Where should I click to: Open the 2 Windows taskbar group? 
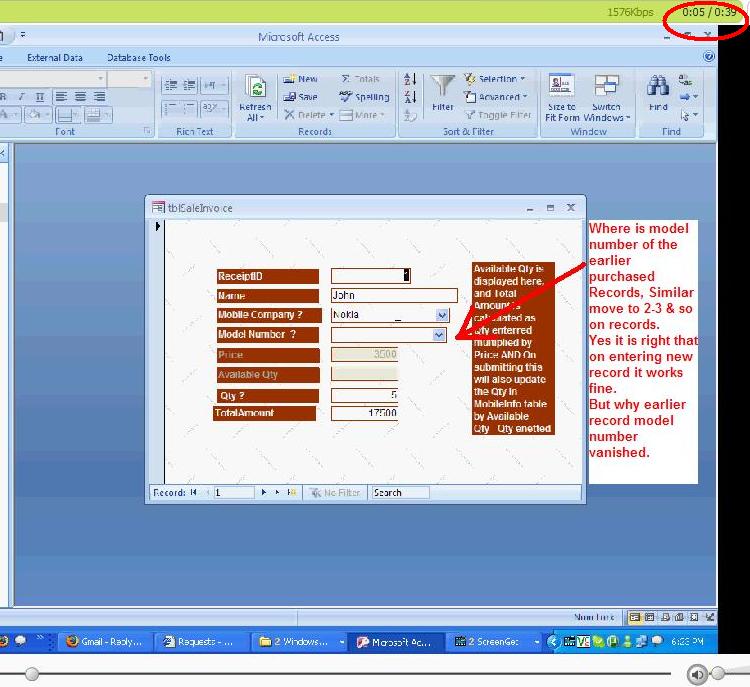tap(299, 642)
